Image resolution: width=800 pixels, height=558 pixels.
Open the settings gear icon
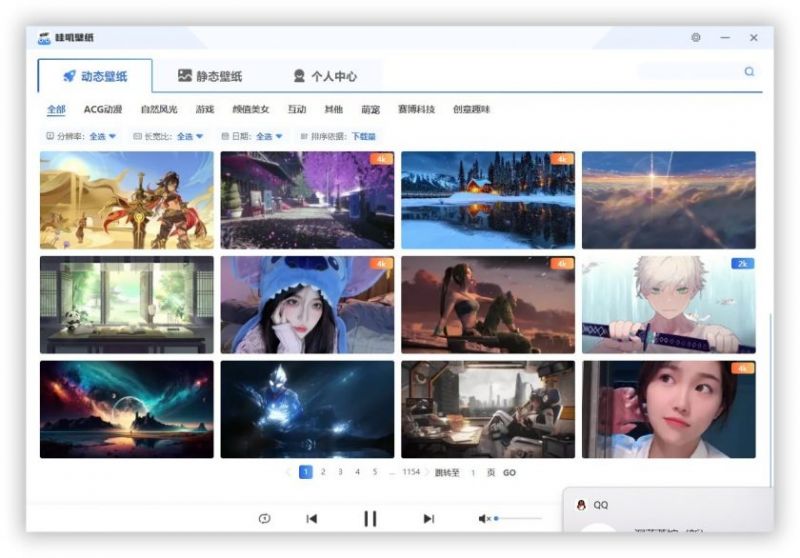[x=695, y=37]
